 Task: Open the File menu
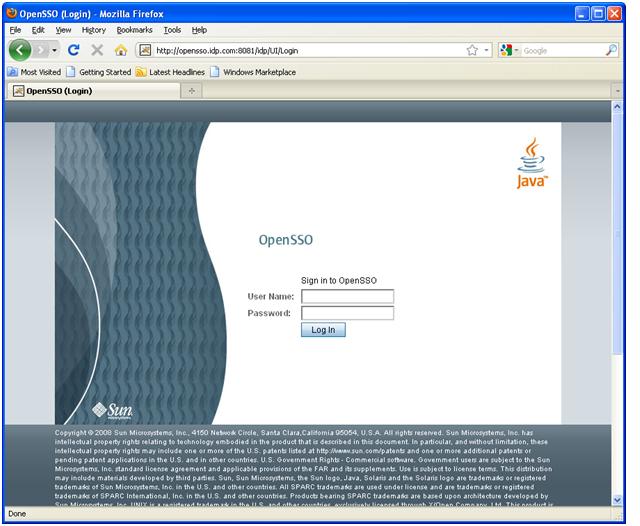pyautogui.click(x=15, y=30)
